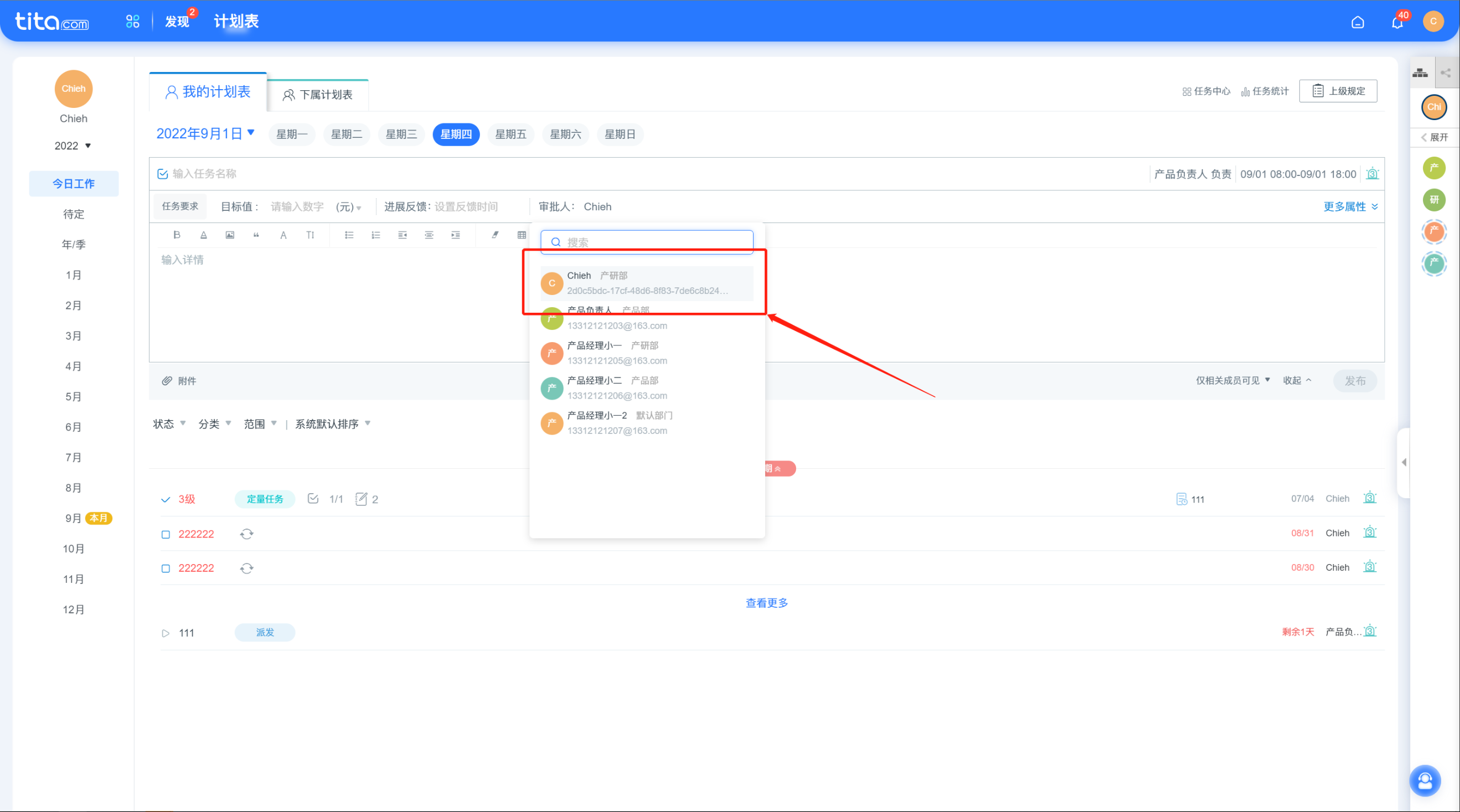
Task: Select 星期五 day tab
Action: pyautogui.click(x=510, y=135)
